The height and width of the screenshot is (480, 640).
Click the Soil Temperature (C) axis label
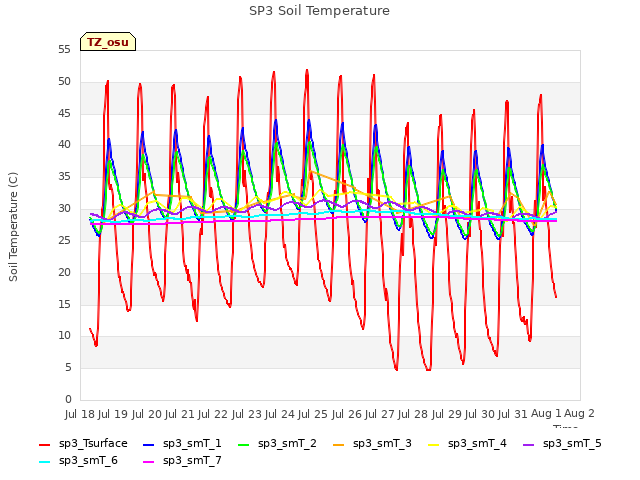[13, 227]
